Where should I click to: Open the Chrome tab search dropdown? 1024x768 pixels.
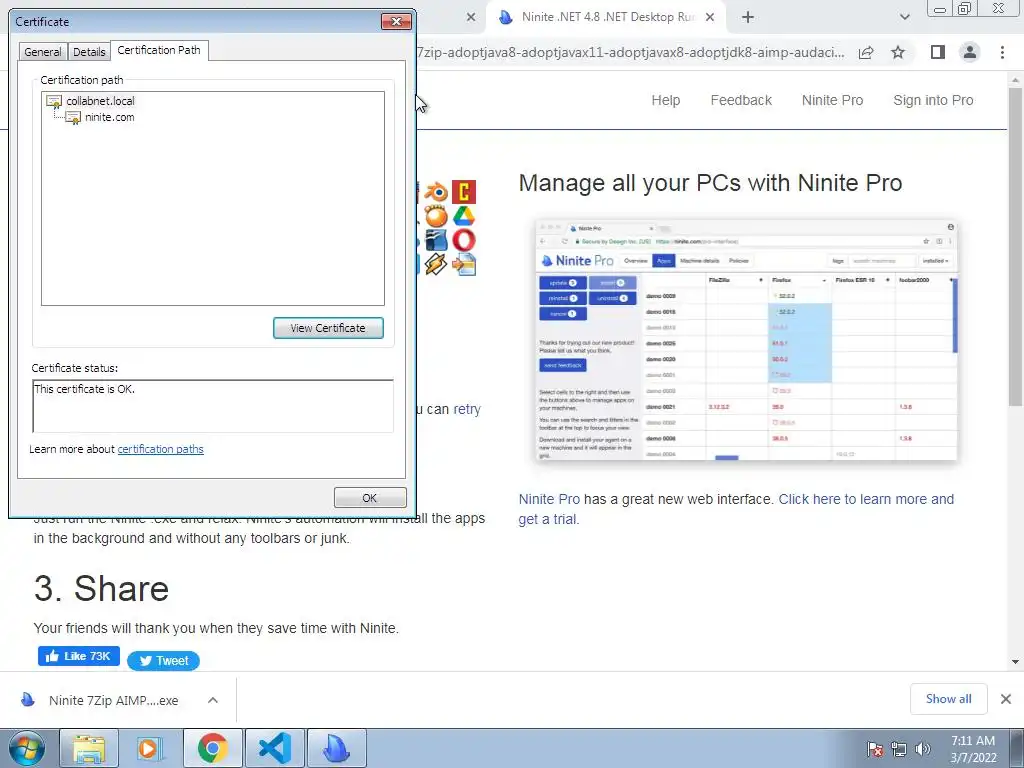pyautogui.click(x=904, y=18)
